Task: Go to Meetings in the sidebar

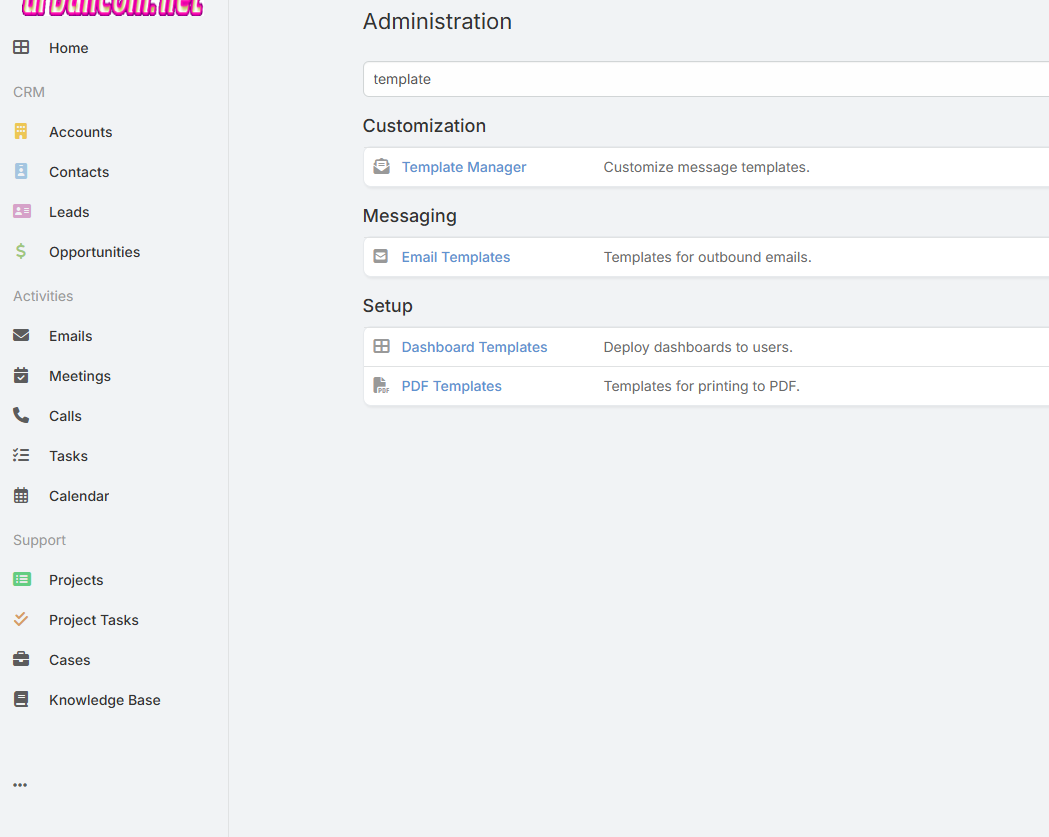Action: 79,376
